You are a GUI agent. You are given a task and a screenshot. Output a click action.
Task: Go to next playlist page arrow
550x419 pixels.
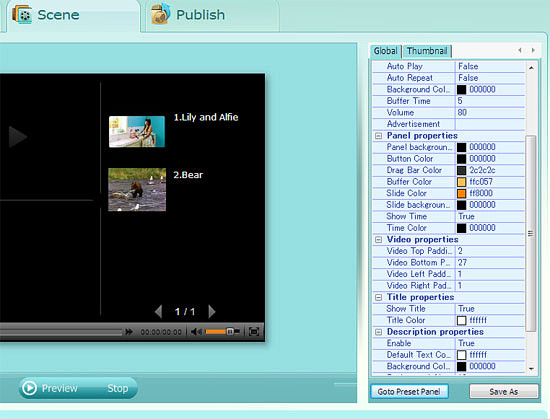[212, 311]
